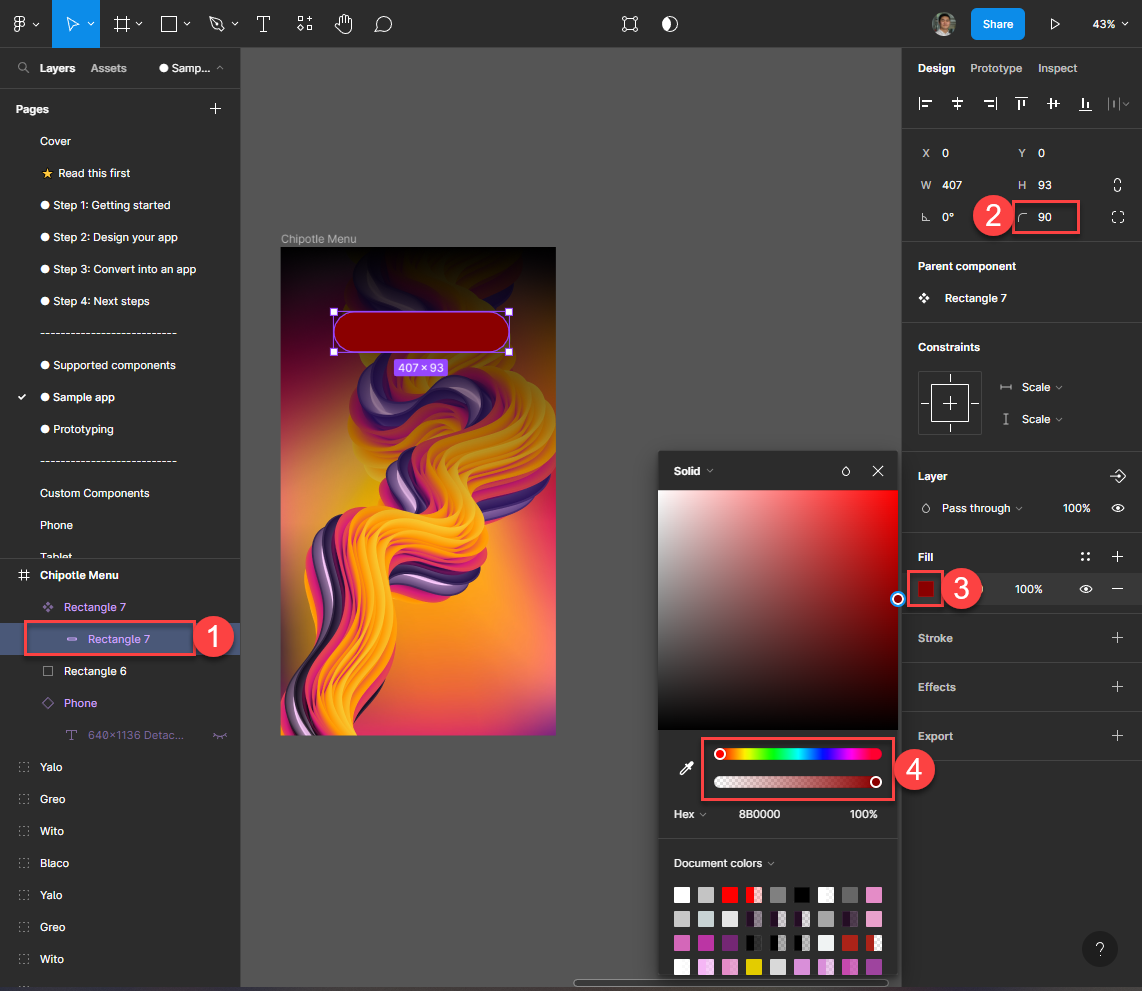
Task: Toggle visibility of the Fill color
Action: (x=1085, y=589)
